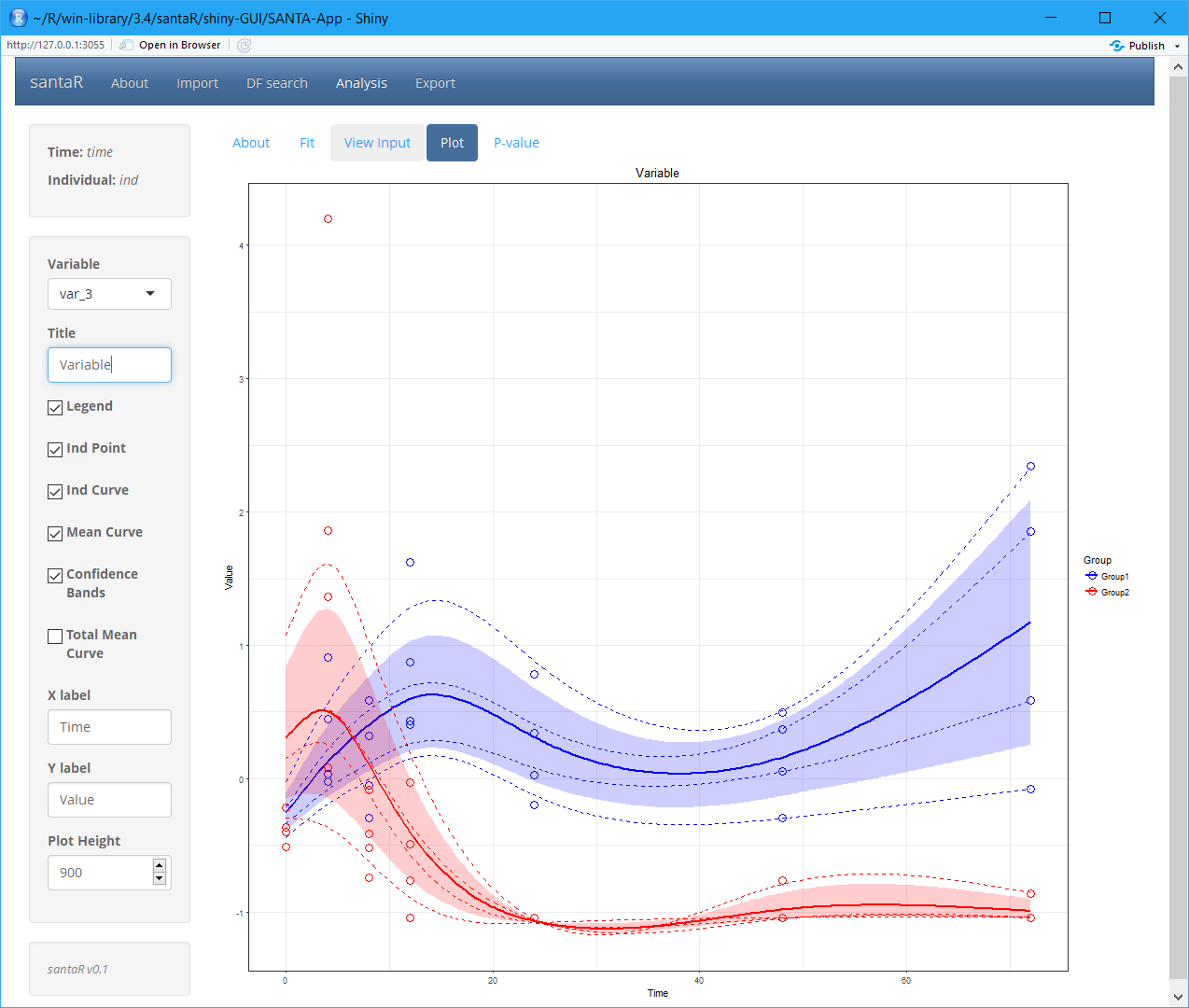1189x1008 pixels.
Task: Expand the Publish dropdown arrow
Action: (1177, 46)
